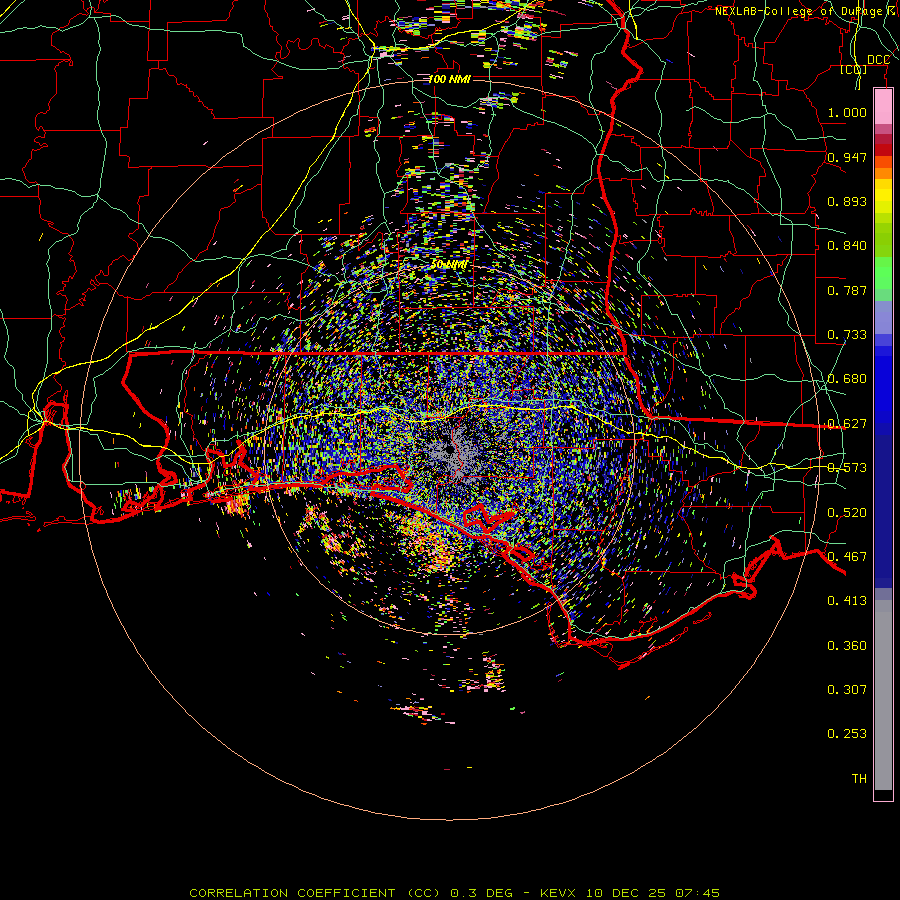Click the 50 NMI range ring label
This screenshot has height=900, width=900.
pos(449,265)
